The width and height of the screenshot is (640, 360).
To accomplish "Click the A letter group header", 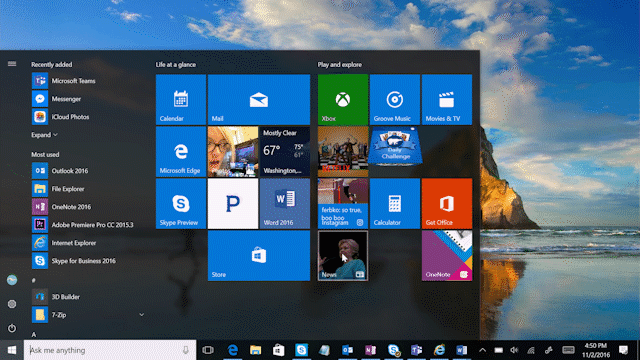I will click(34, 334).
